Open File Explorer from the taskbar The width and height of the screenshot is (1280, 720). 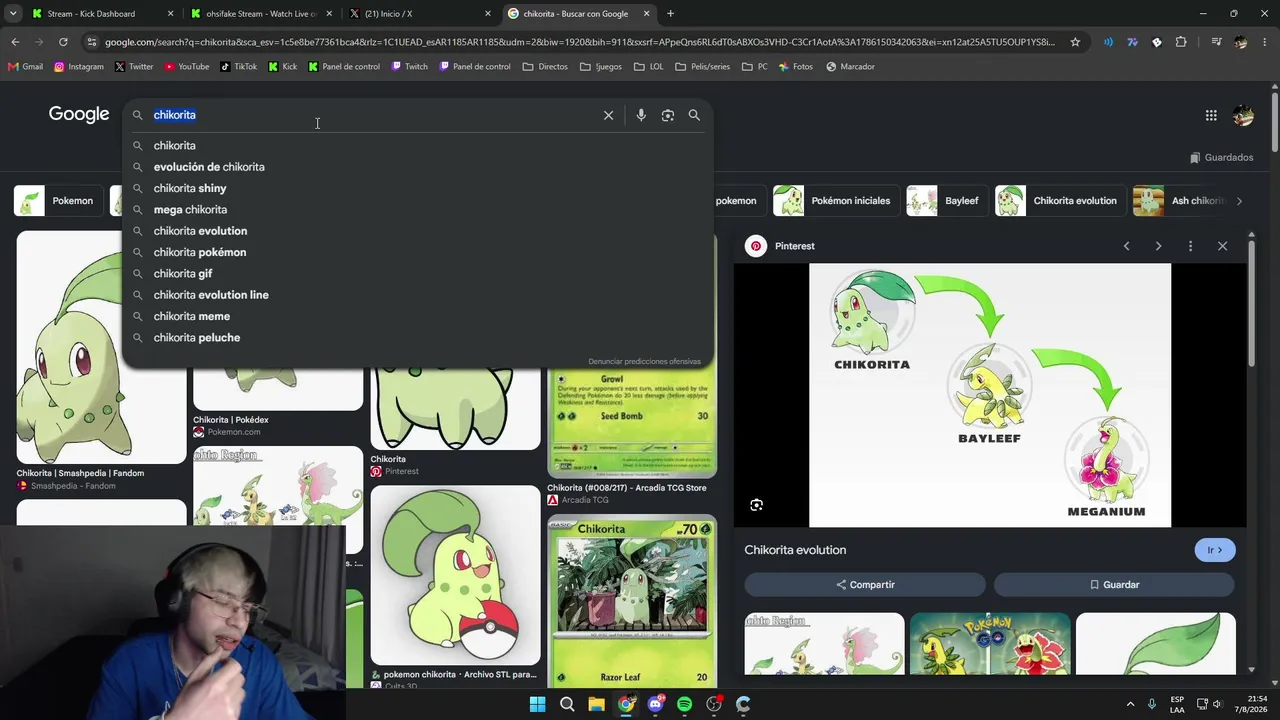tap(596, 704)
